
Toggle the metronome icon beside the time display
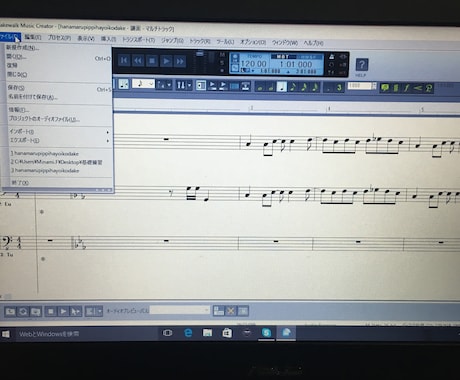pyautogui.click(x=332, y=56)
